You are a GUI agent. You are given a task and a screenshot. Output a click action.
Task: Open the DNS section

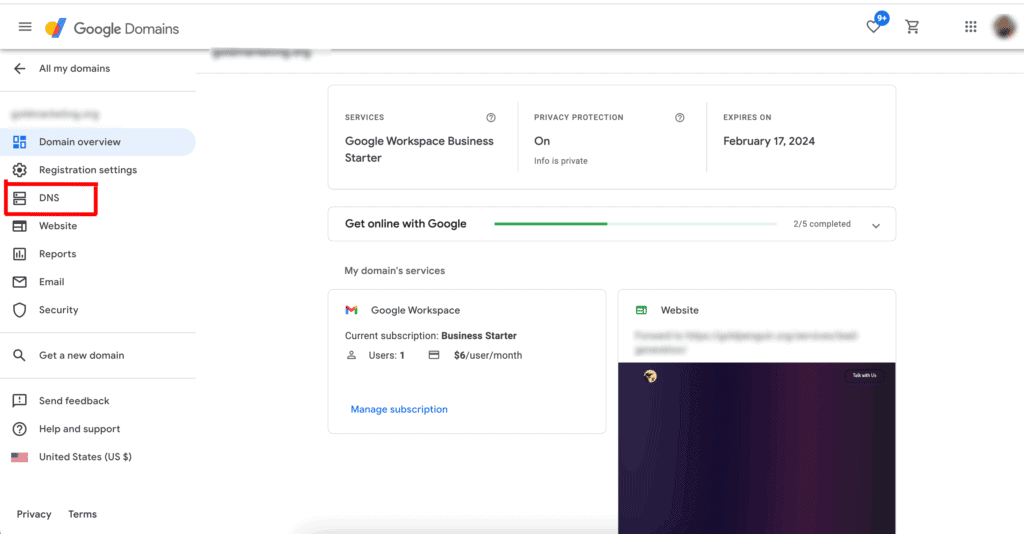coord(51,198)
